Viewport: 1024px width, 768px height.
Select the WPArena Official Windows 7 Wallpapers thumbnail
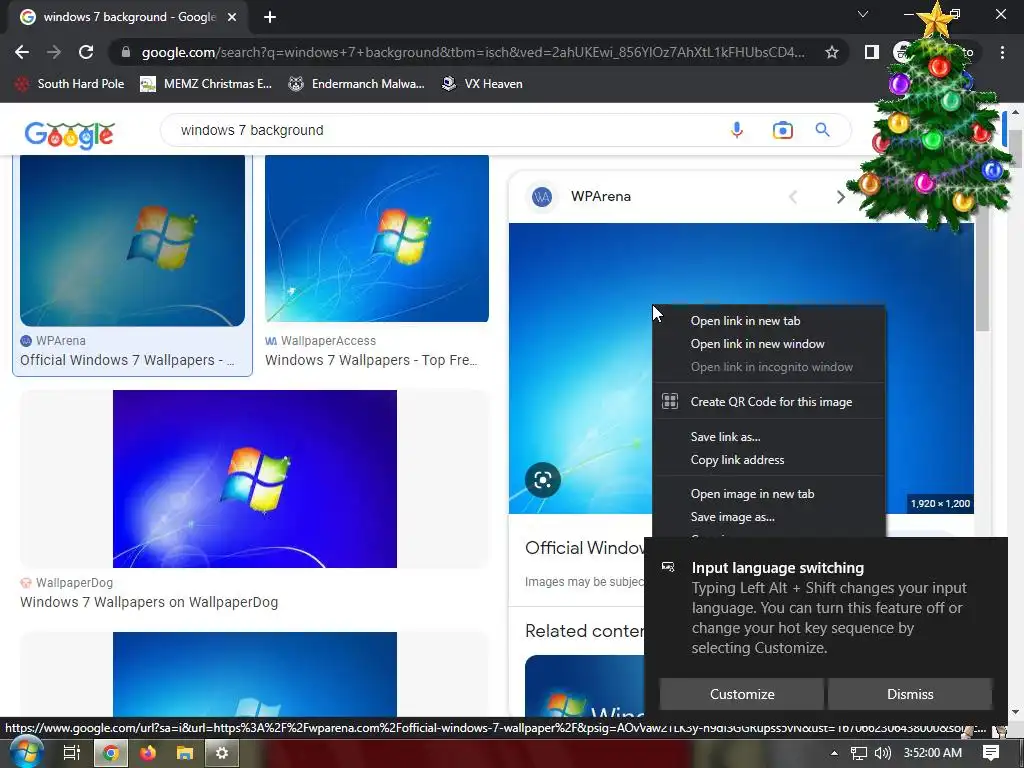click(133, 240)
